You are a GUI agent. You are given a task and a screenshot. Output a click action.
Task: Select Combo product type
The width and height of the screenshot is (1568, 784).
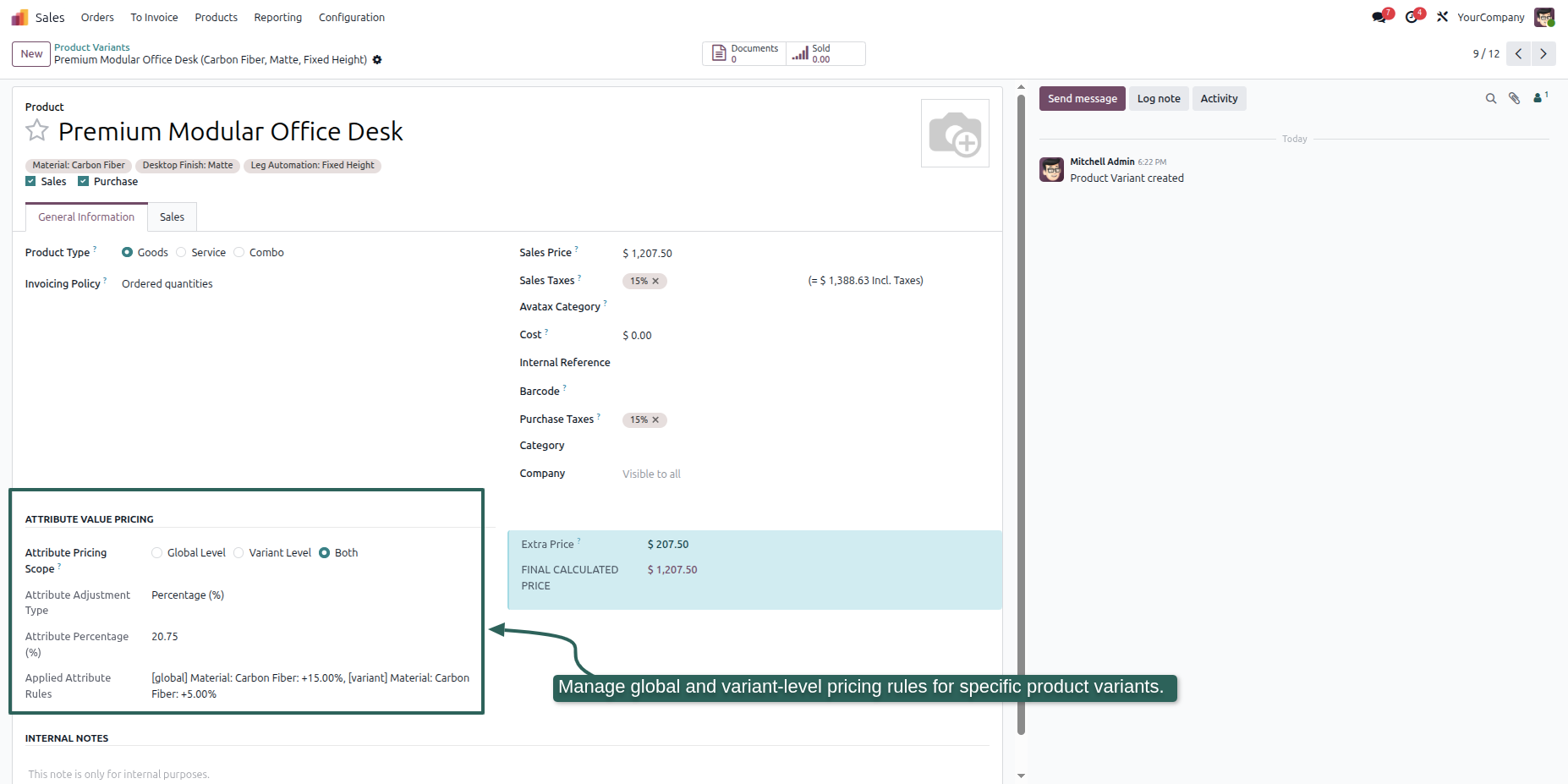(x=239, y=252)
